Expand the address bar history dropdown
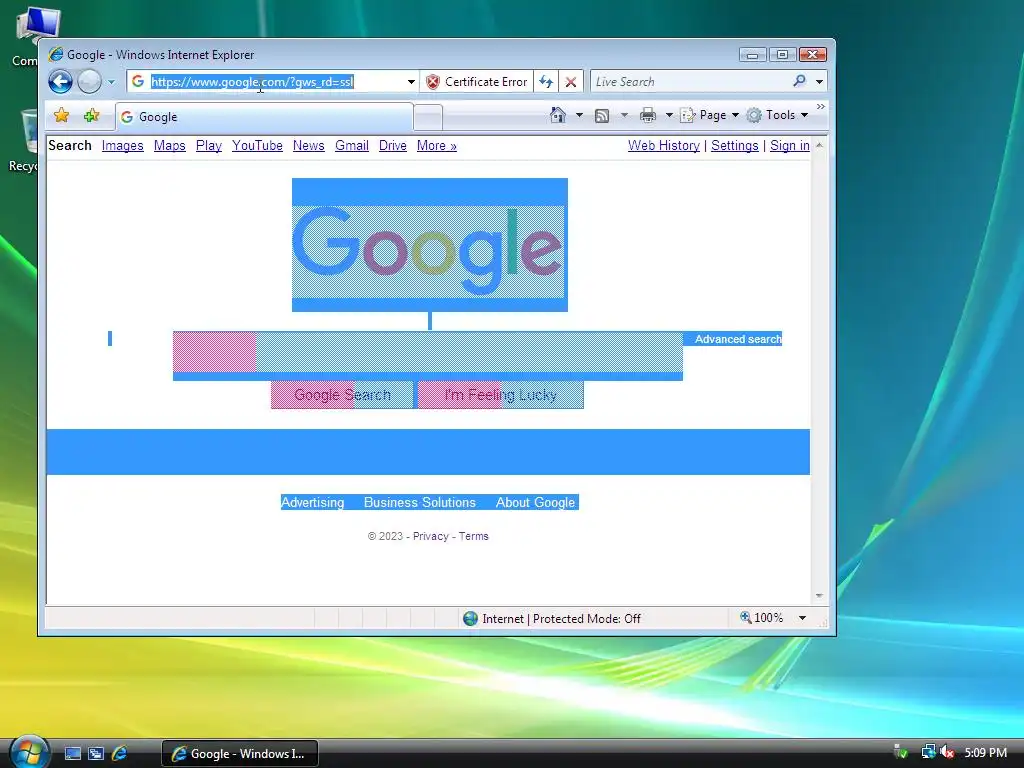 coord(411,82)
